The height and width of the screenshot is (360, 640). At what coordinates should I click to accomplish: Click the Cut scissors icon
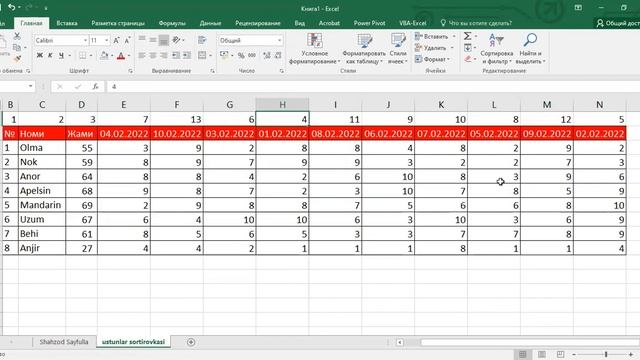pyautogui.click(x=17, y=36)
